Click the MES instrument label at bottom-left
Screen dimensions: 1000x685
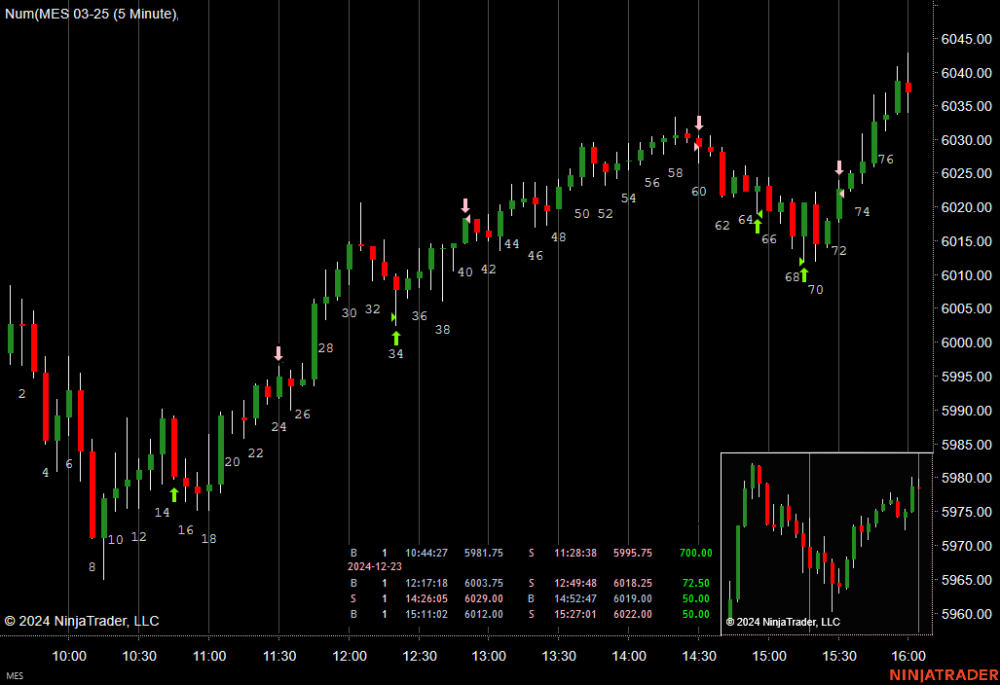pos(15,677)
